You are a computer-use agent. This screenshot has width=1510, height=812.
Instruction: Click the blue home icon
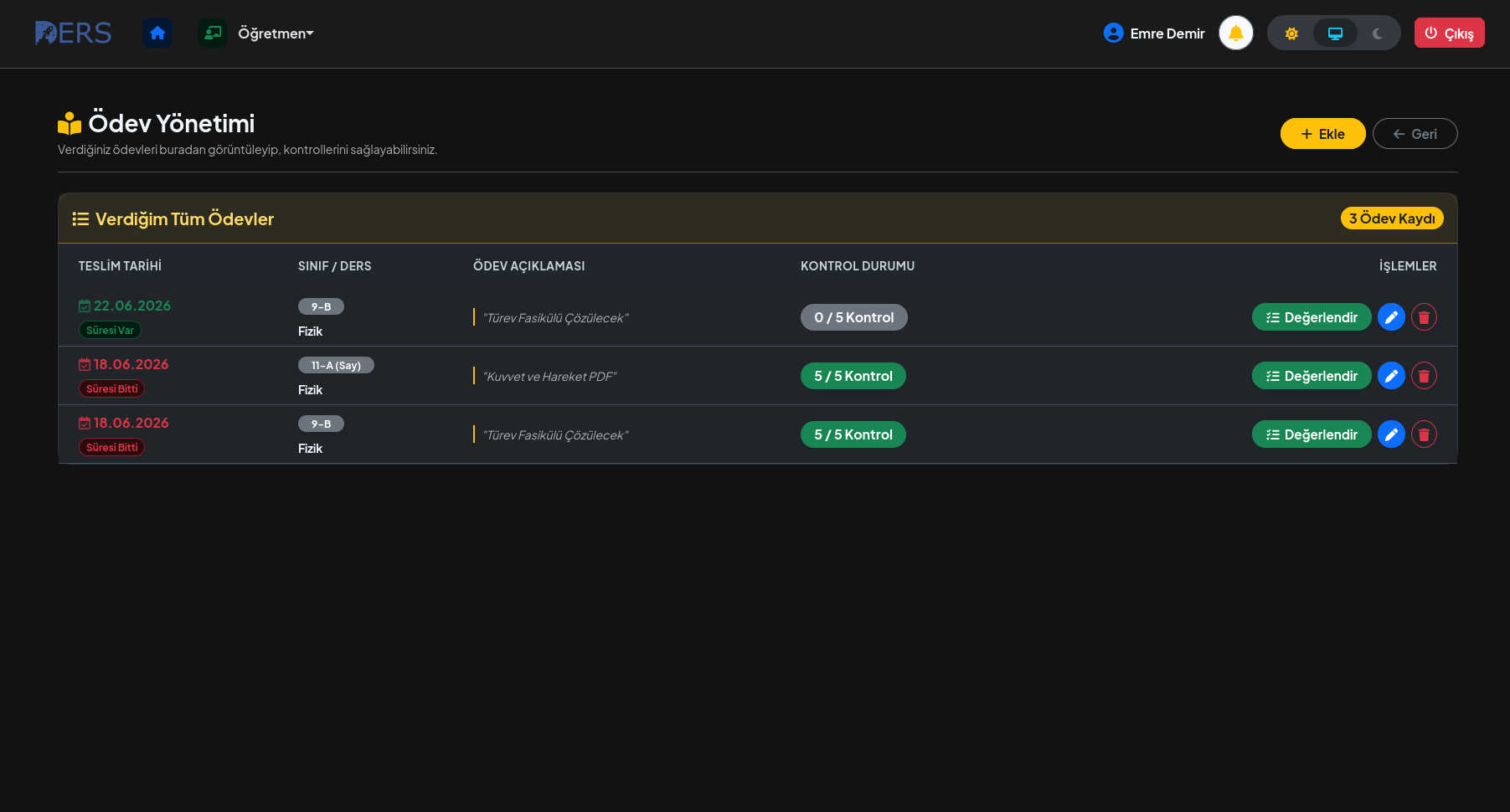(x=157, y=33)
